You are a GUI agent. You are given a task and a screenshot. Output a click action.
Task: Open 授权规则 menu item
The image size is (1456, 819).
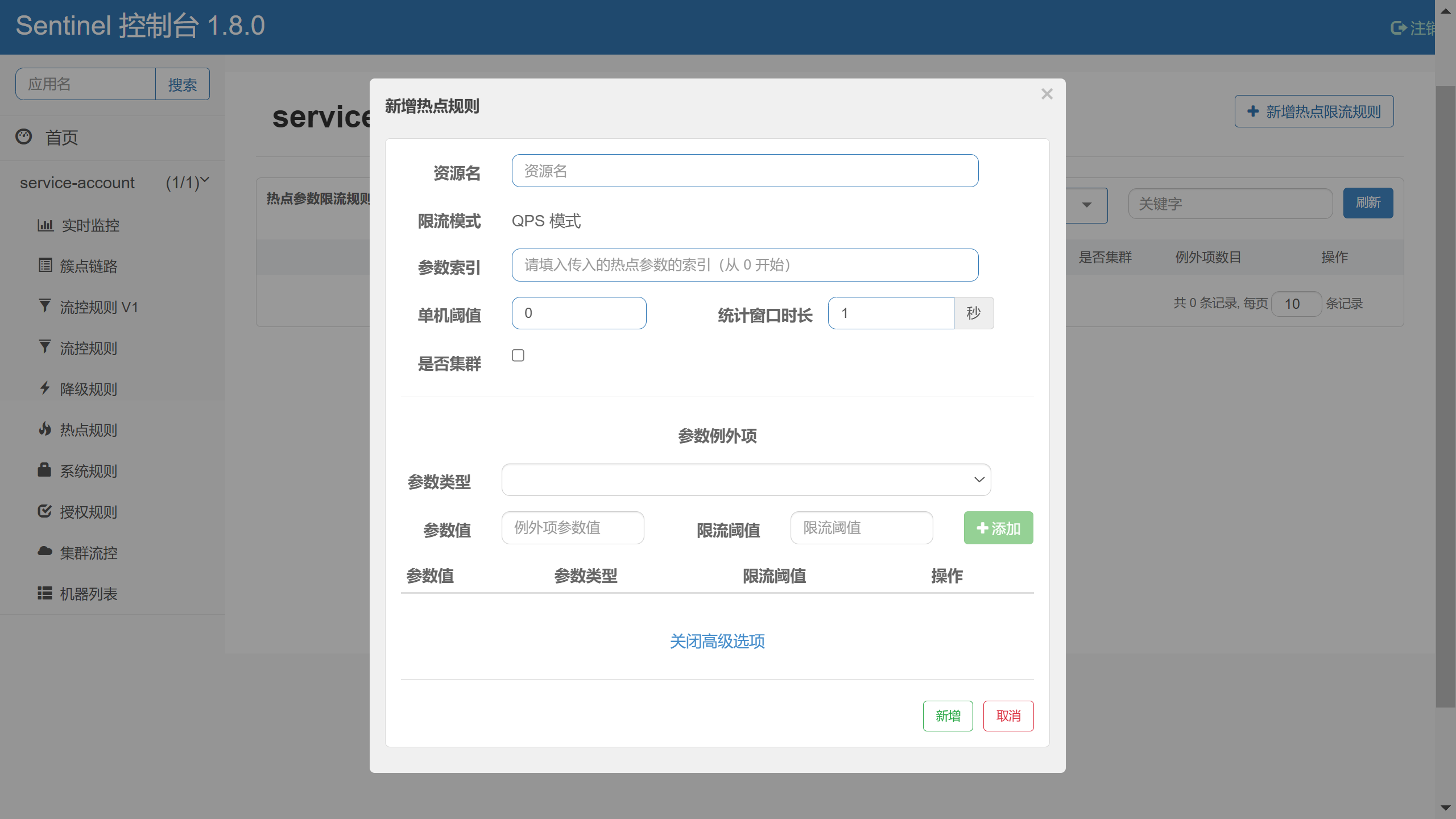tap(88, 512)
